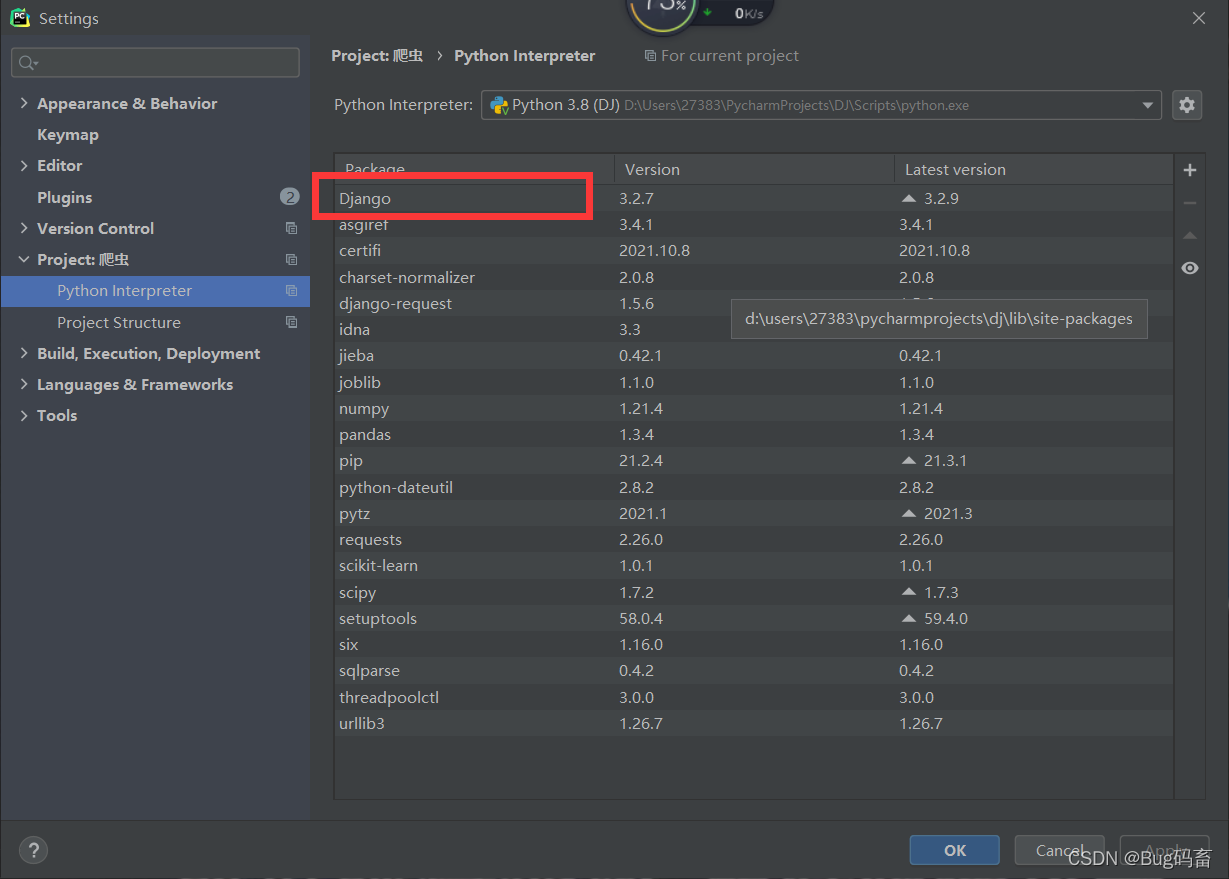Screen dimensions: 1229x879
Task: Select the scipy package row
Action: (x=754, y=592)
